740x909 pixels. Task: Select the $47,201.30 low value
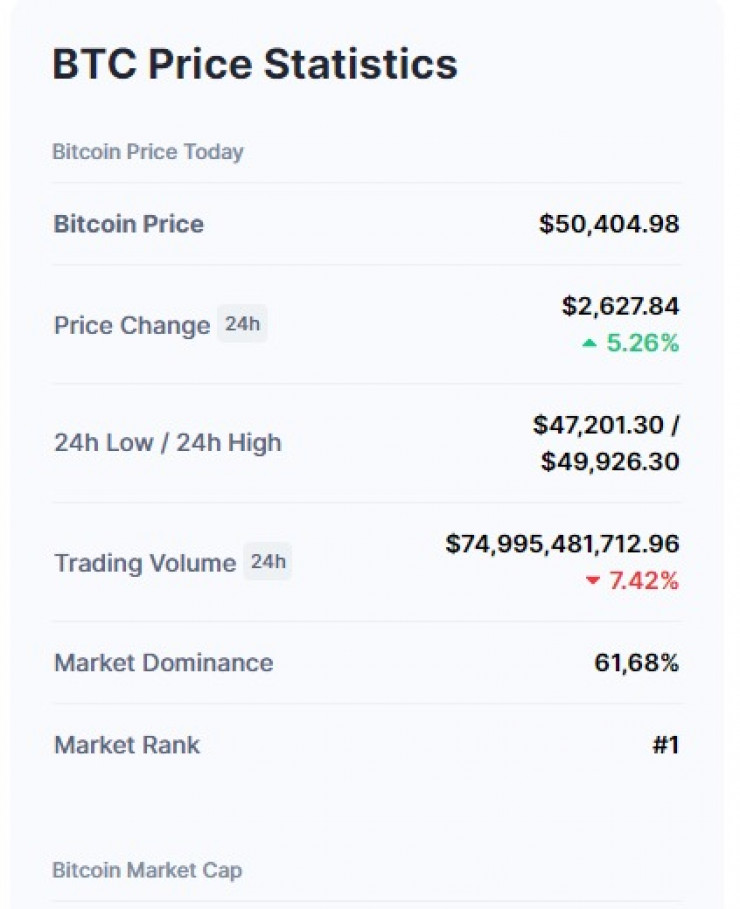coord(598,425)
